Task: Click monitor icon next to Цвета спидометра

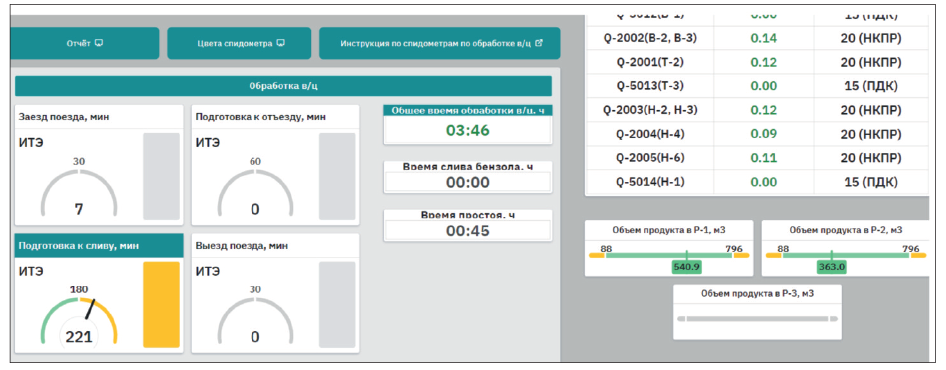Action: (x=281, y=43)
